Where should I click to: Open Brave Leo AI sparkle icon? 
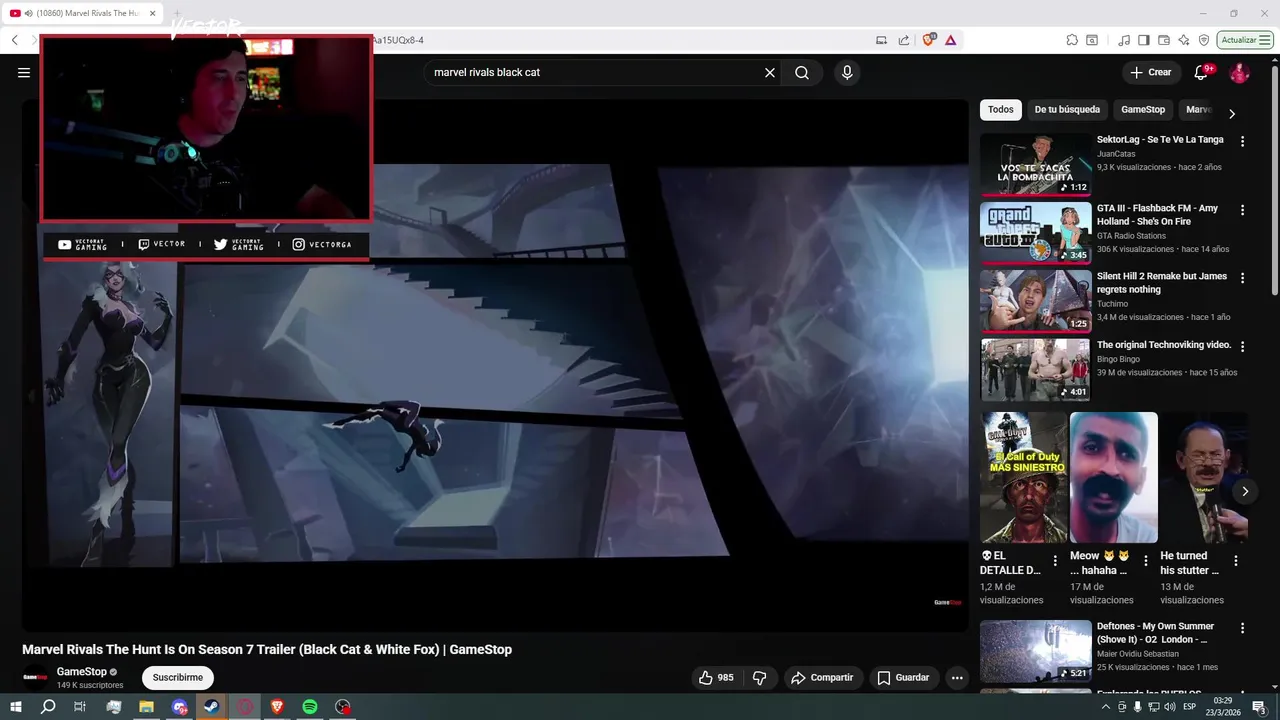(x=1184, y=40)
